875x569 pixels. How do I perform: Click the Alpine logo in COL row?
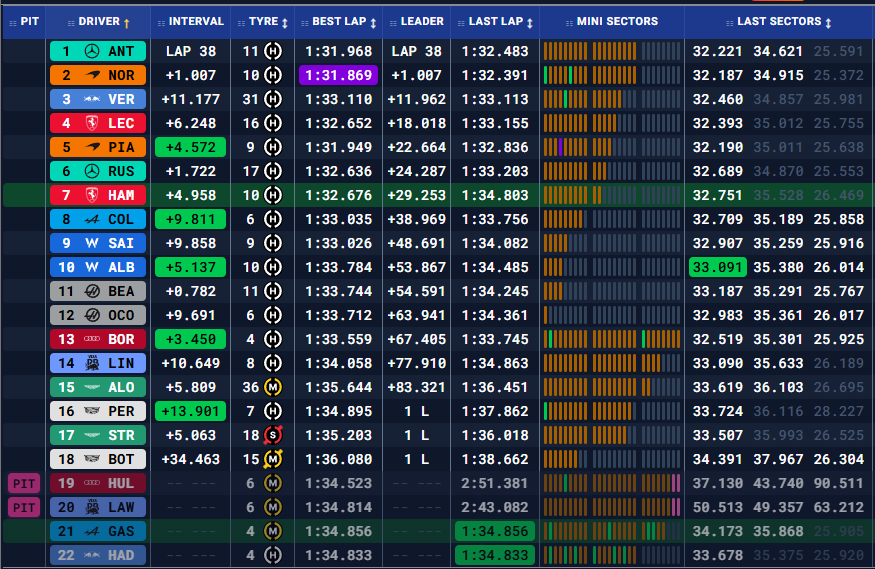92,219
